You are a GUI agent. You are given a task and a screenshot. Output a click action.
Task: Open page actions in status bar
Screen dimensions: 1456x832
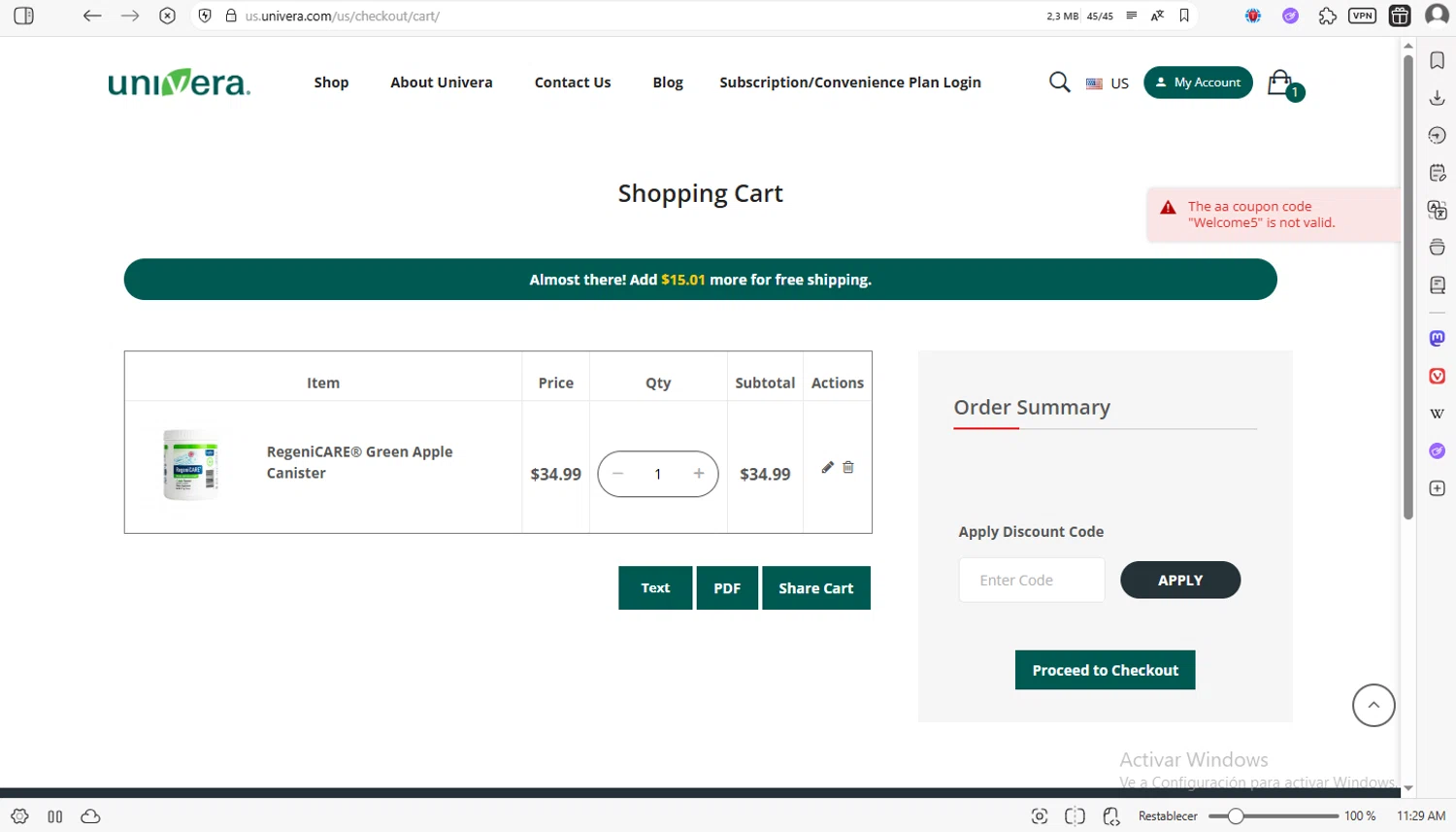tap(1111, 816)
